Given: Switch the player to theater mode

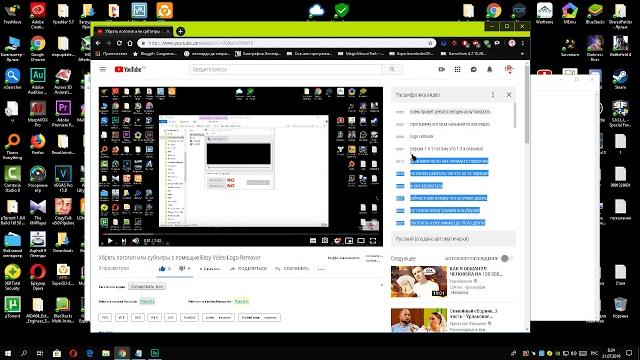Looking at the screenshot, I should tap(361, 241).
